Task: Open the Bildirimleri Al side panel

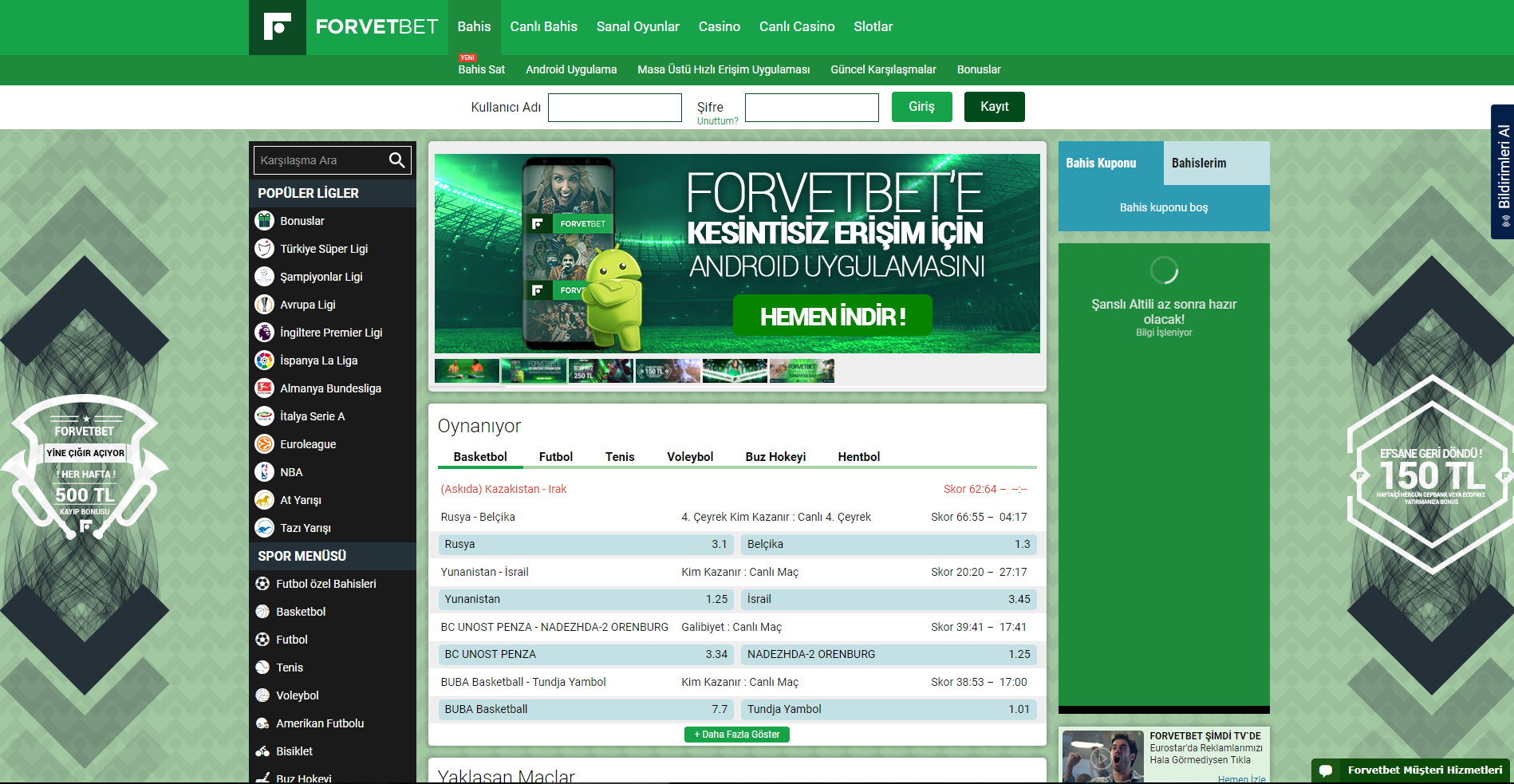Action: click(x=1502, y=171)
